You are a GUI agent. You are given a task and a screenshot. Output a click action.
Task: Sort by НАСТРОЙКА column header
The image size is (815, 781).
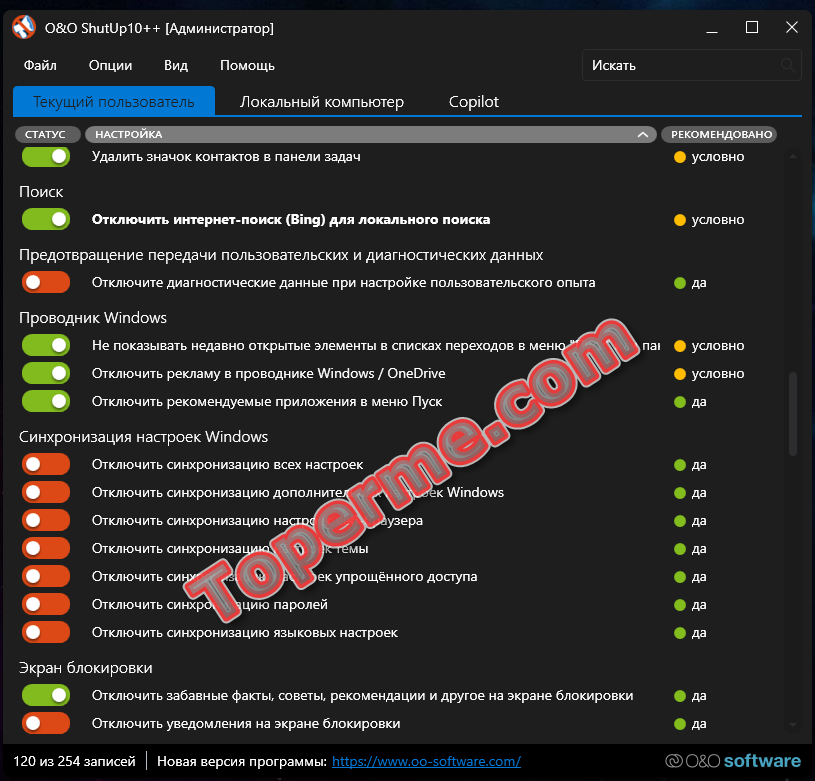(x=371, y=135)
